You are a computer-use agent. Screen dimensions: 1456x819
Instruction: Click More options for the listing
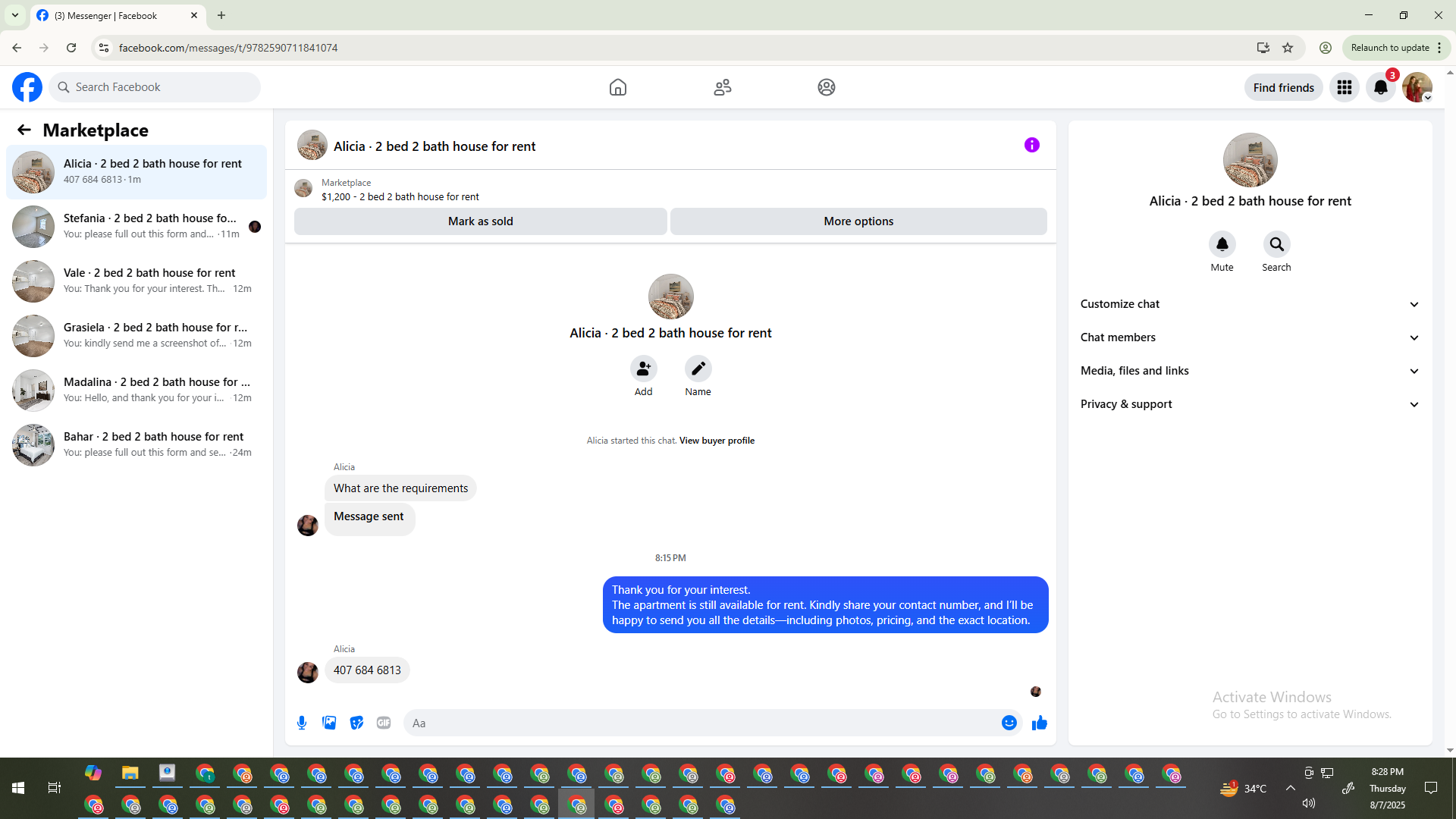[858, 221]
